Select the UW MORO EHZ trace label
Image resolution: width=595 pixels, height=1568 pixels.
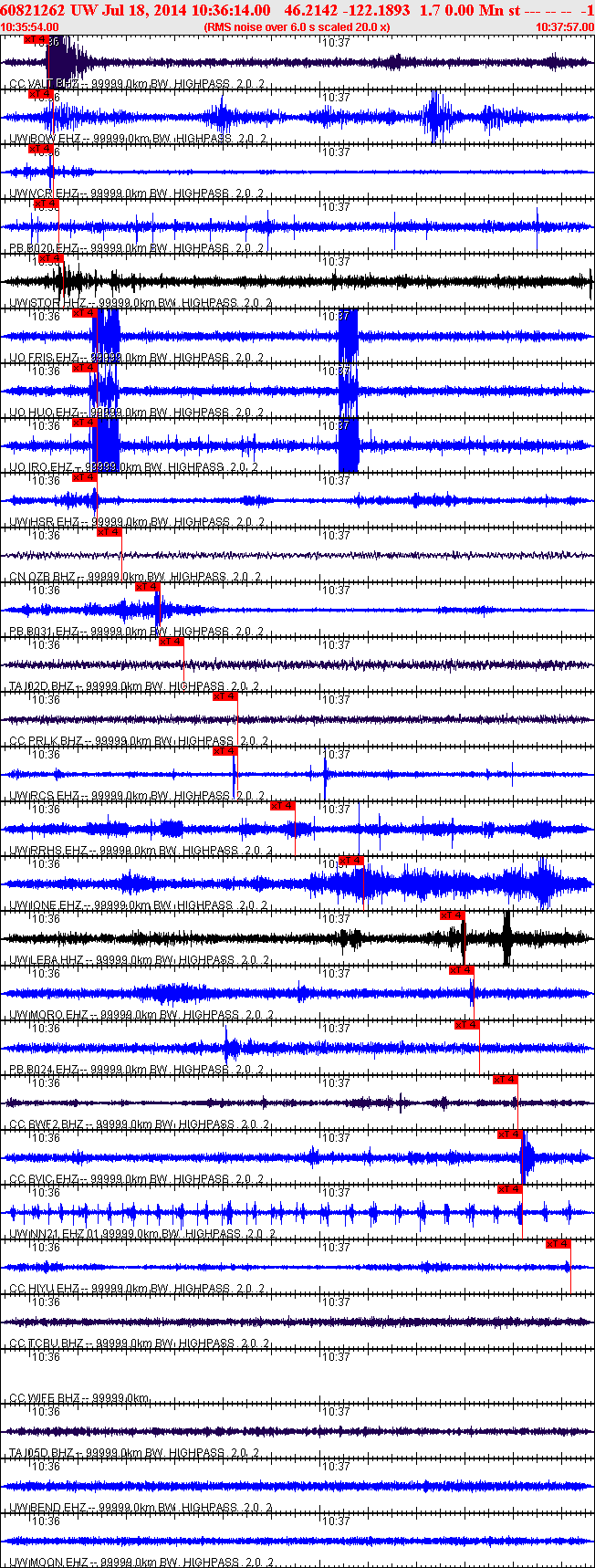[141, 1015]
